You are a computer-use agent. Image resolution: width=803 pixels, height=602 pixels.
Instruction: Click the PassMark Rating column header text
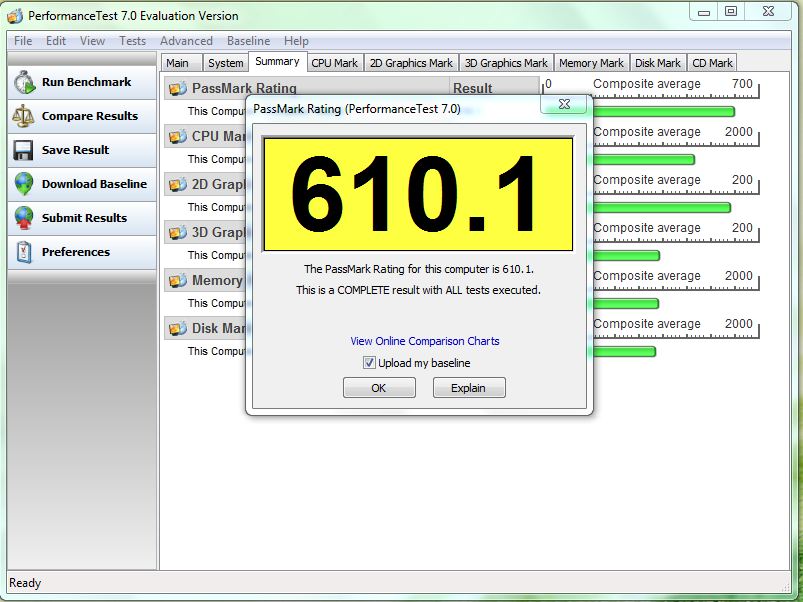click(x=244, y=88)
